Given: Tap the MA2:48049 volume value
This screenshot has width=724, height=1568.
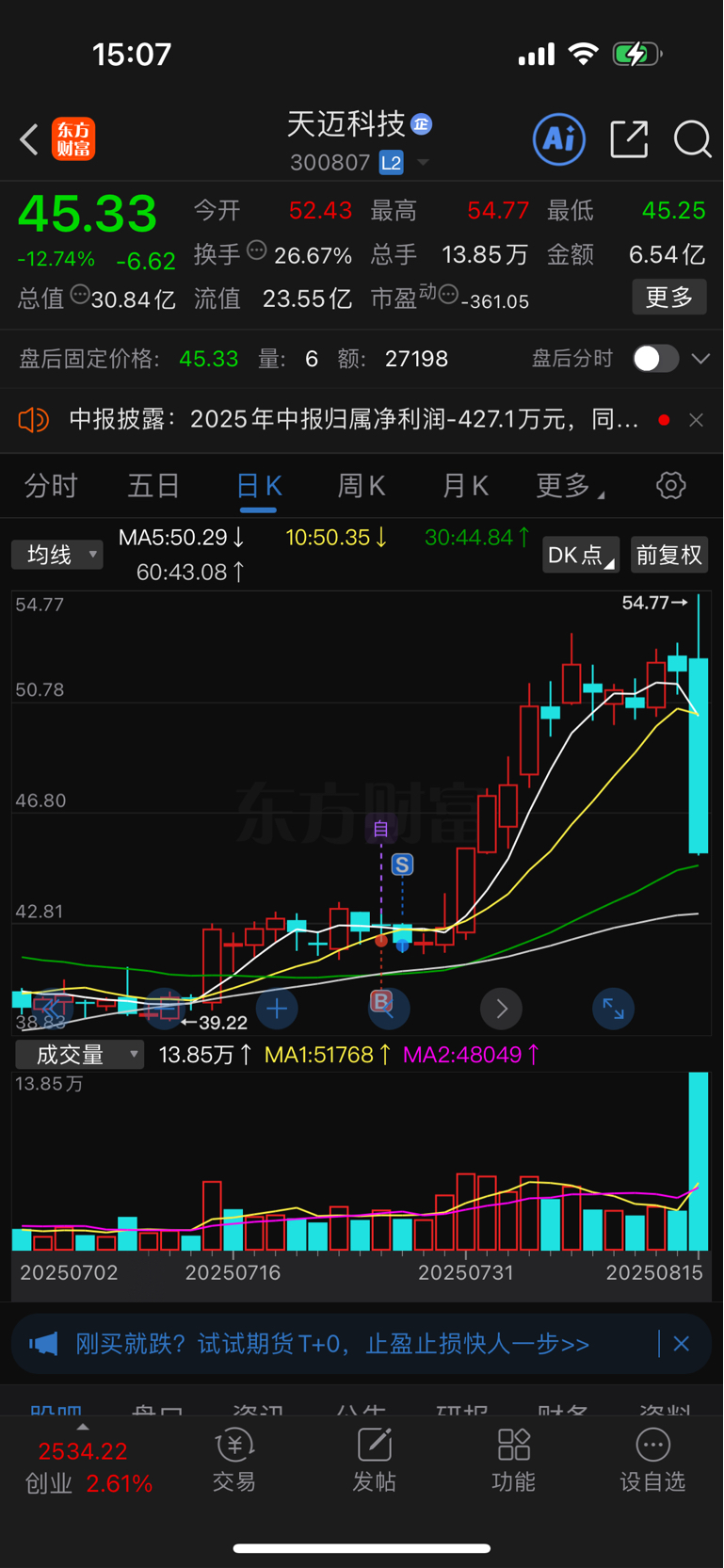Looking at the screenshot, I should 471,1055.
